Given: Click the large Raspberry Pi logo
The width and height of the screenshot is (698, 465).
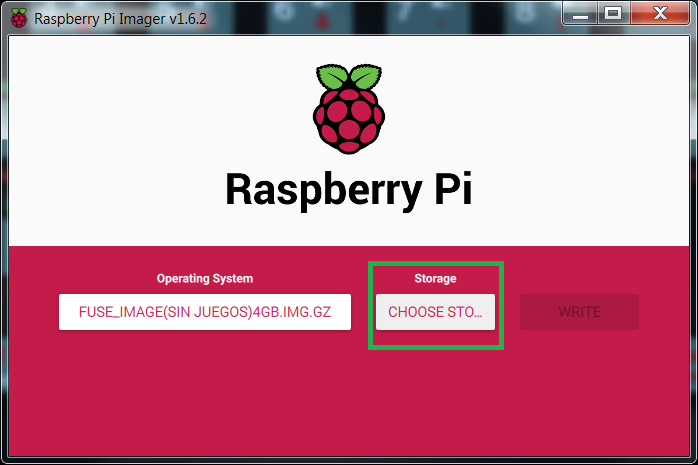Looking at the screenshot, I should coord(349,109).
